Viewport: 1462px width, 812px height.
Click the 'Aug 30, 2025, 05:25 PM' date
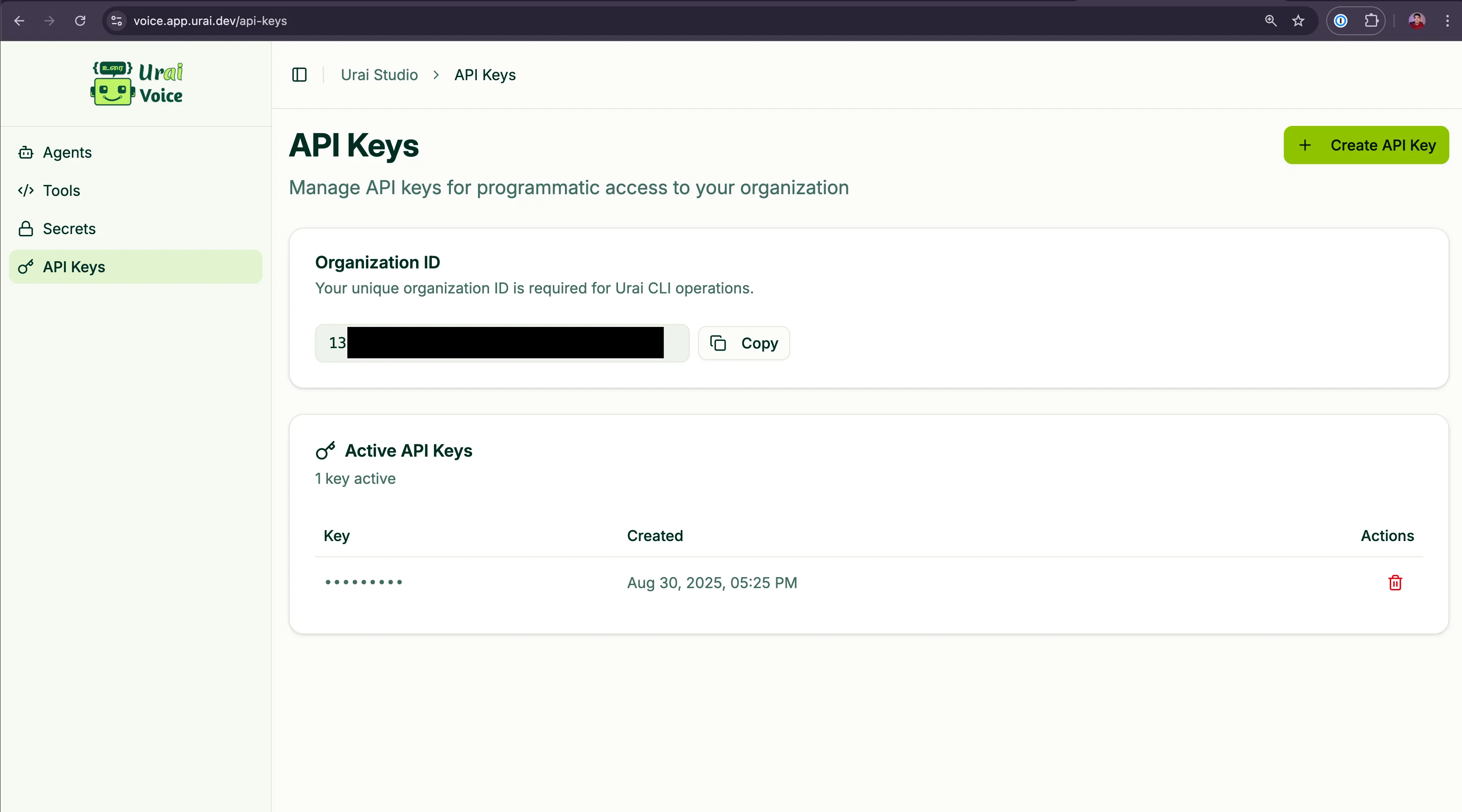(x=712, y=583)
